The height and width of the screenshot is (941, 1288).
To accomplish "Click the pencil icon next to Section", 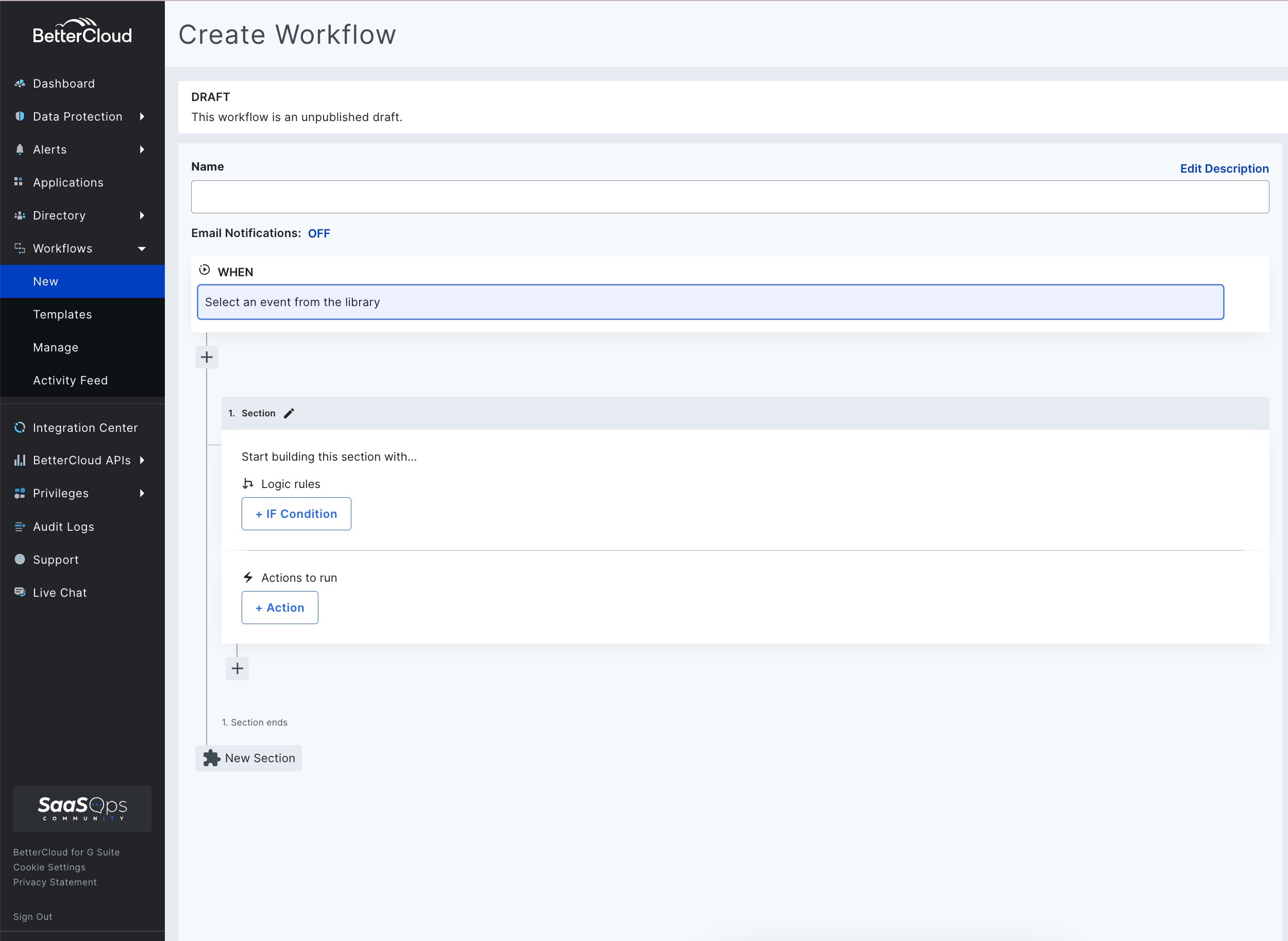I will [289, 413].
